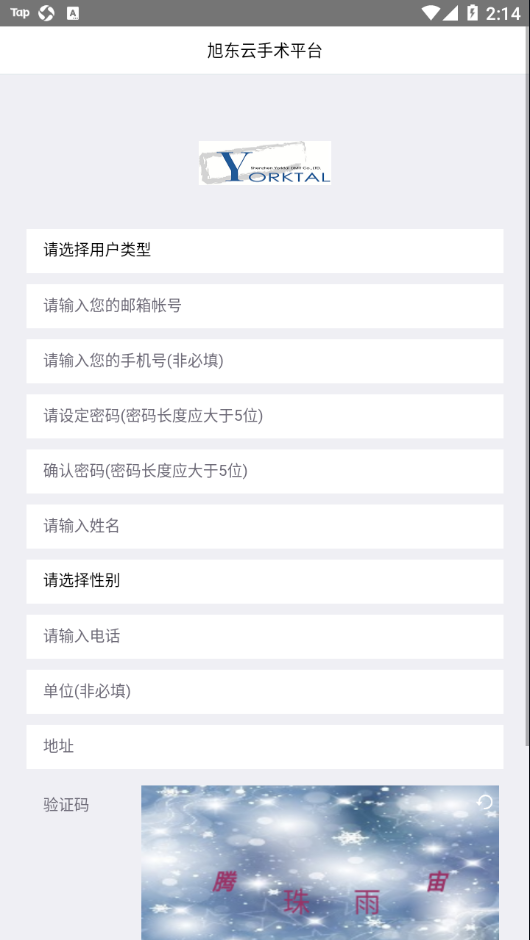This screenshot has height=940, width=530.
Task: Open the 请选择性别 gender selector
Action: click(x=265, y=582)
